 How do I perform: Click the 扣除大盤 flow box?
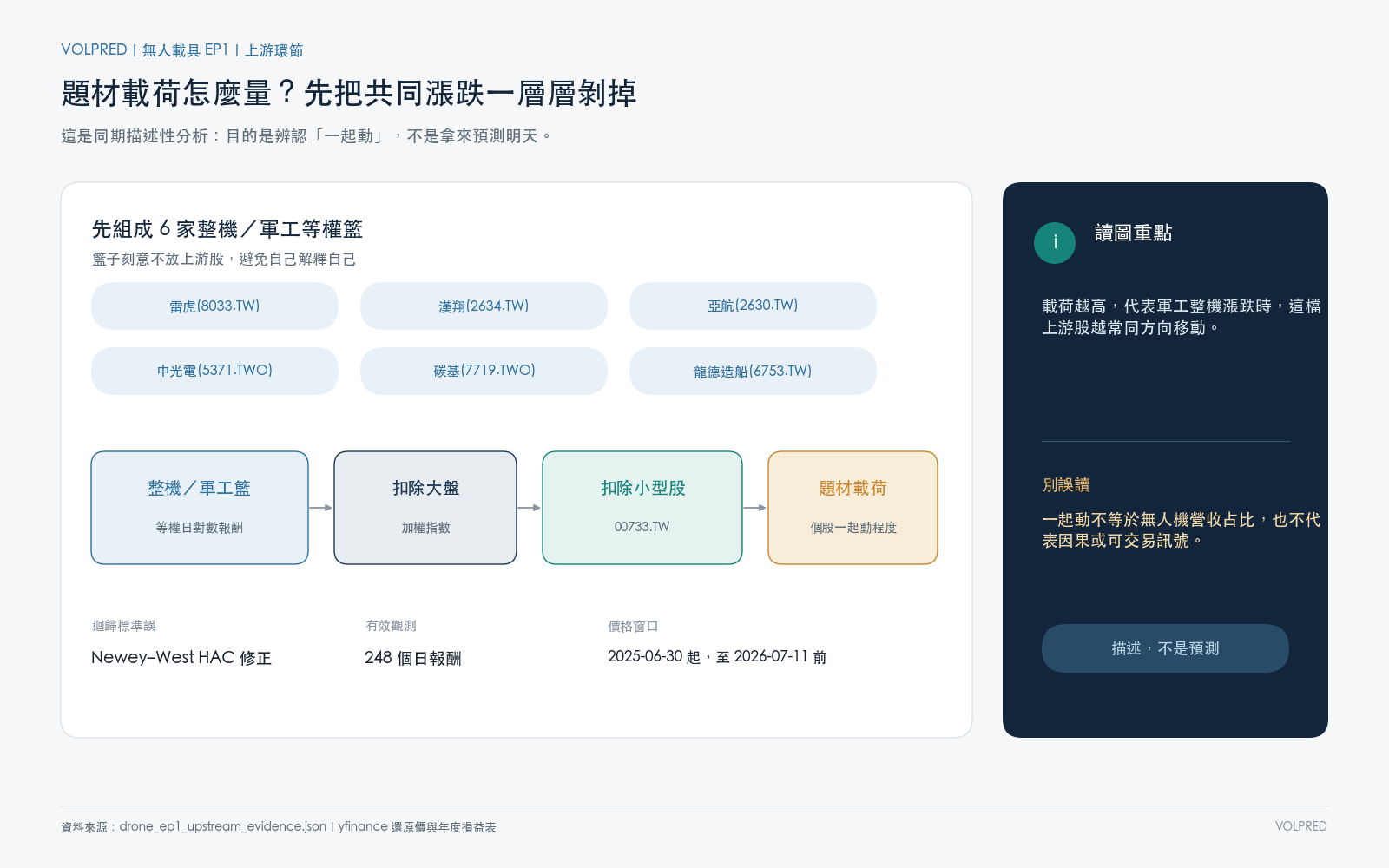click(x=425, y=508)
